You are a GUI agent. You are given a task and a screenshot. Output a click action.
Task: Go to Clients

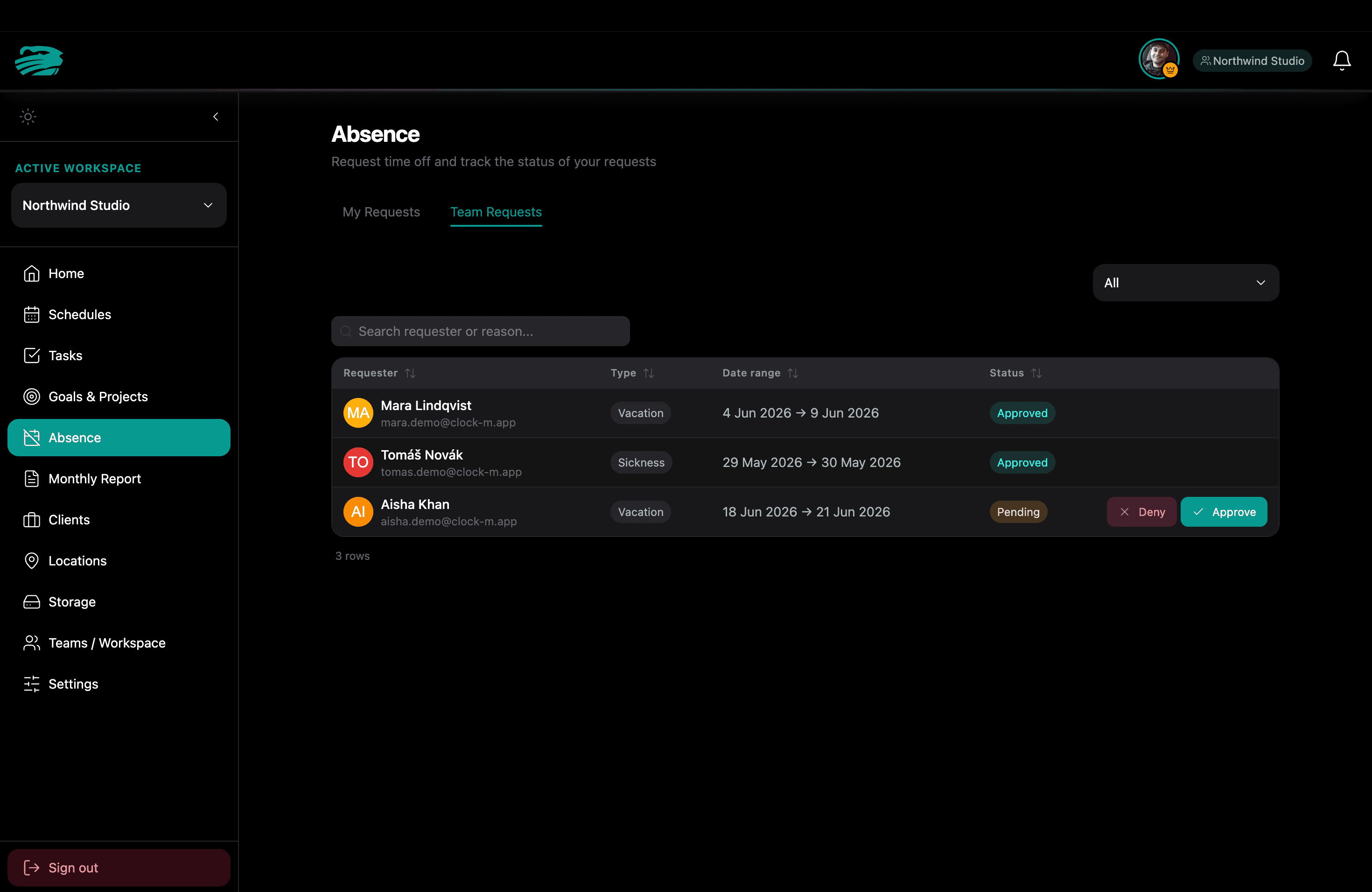point(119,520)
